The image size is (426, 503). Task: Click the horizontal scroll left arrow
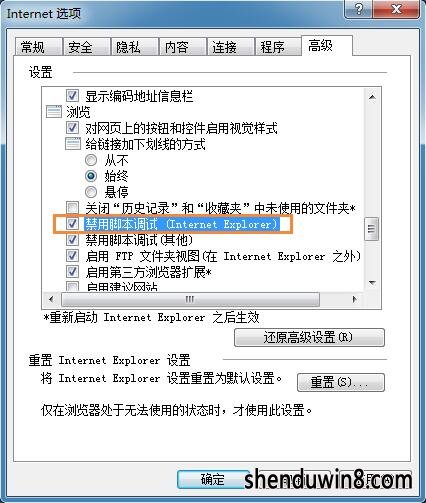click(x=51, y=299)
